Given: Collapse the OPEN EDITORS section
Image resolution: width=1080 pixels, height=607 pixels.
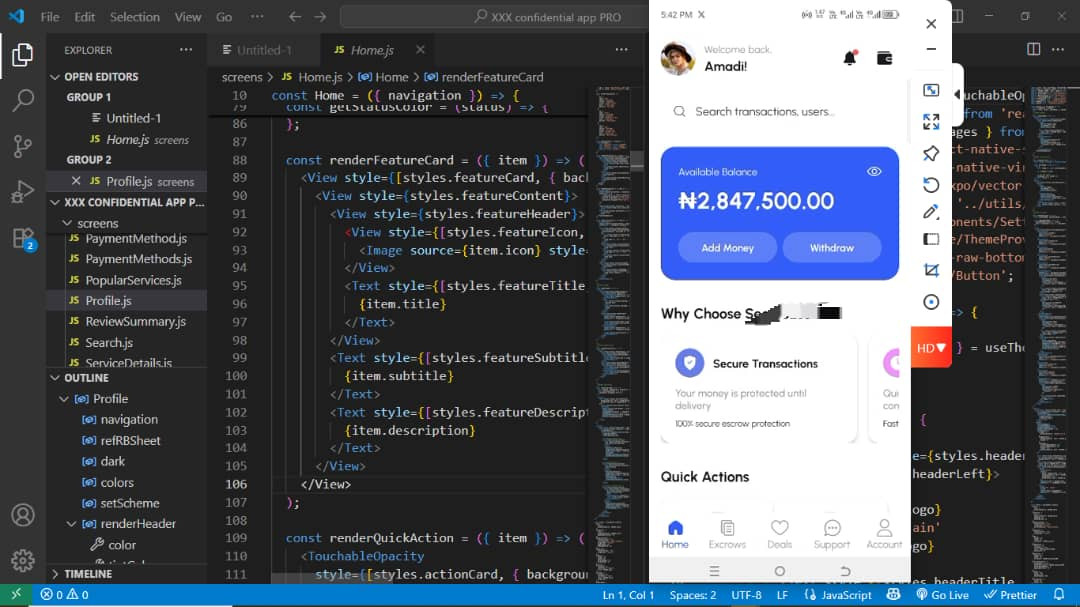Looking at the screenshot, I should click(x=55, y=77).
